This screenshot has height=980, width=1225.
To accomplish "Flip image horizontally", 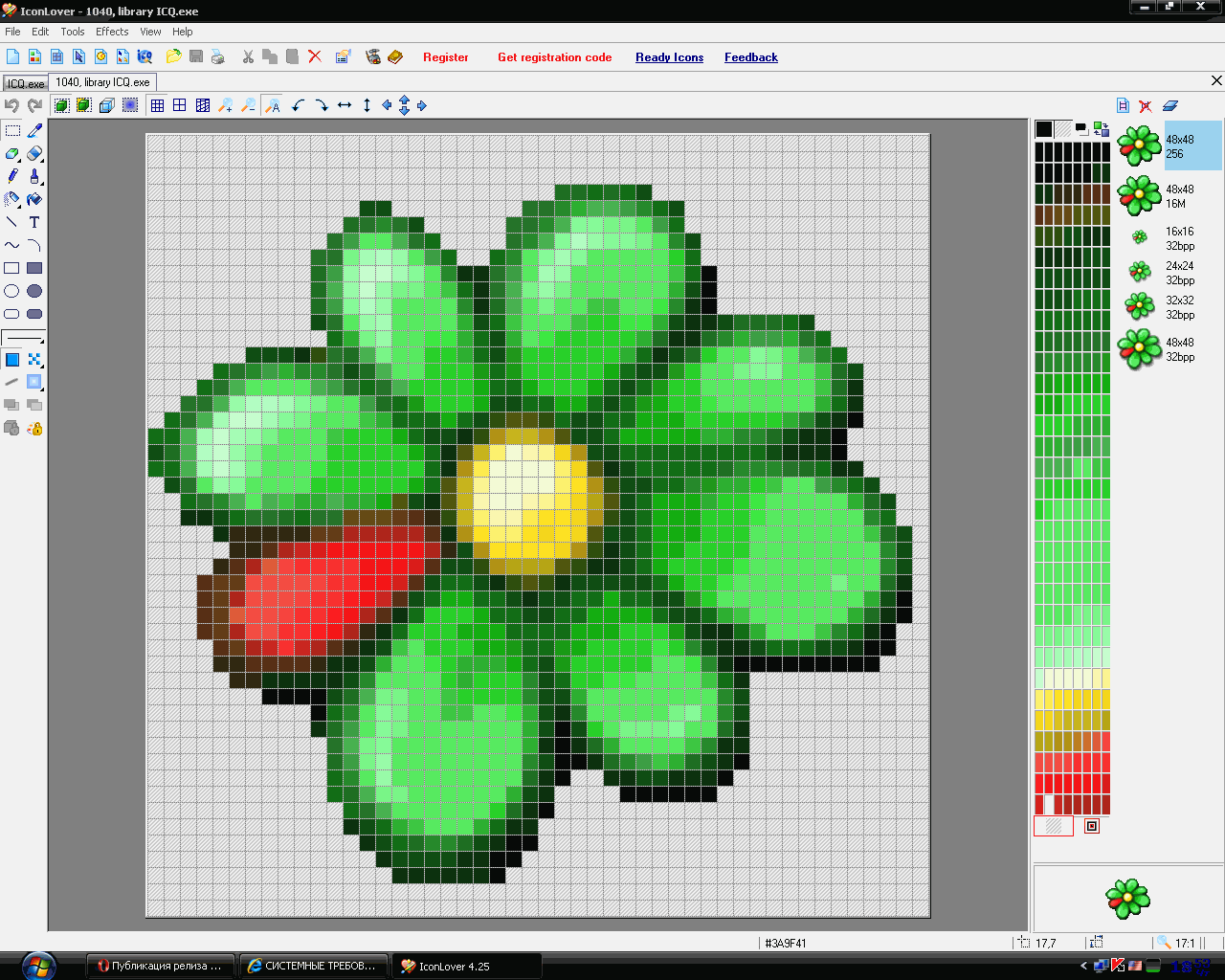I will pyautogui.click(x=345, y=105).
